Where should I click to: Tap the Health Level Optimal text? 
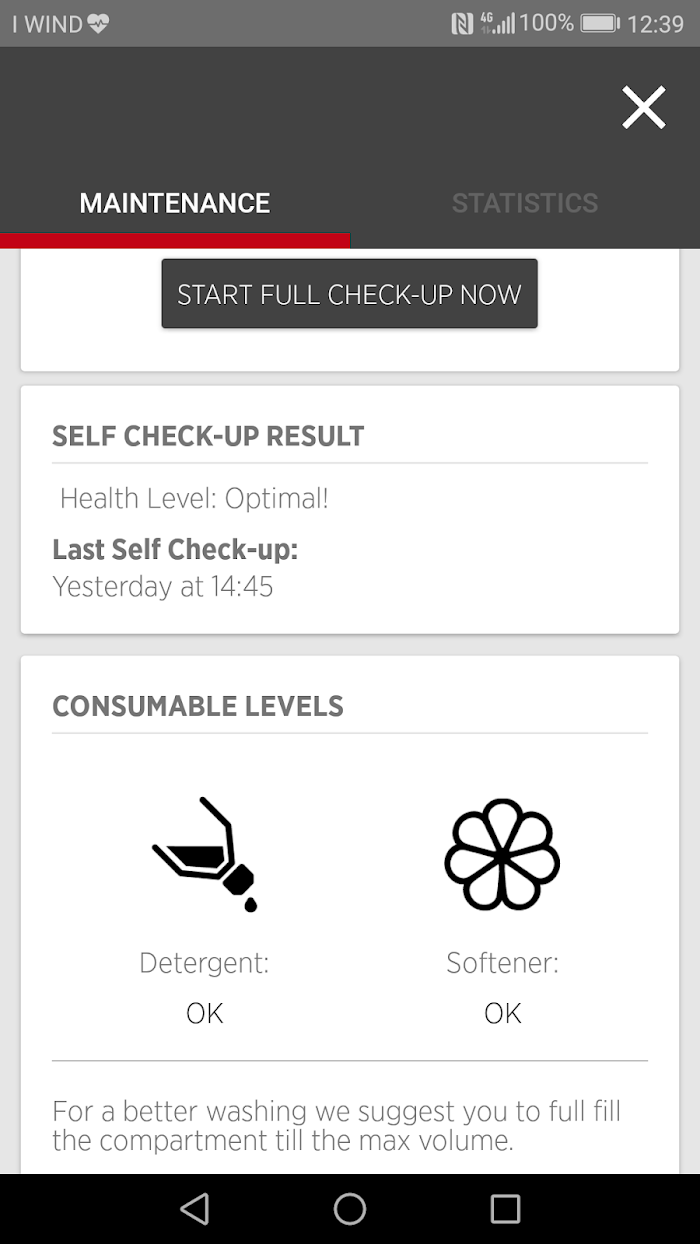click(194, 498)
